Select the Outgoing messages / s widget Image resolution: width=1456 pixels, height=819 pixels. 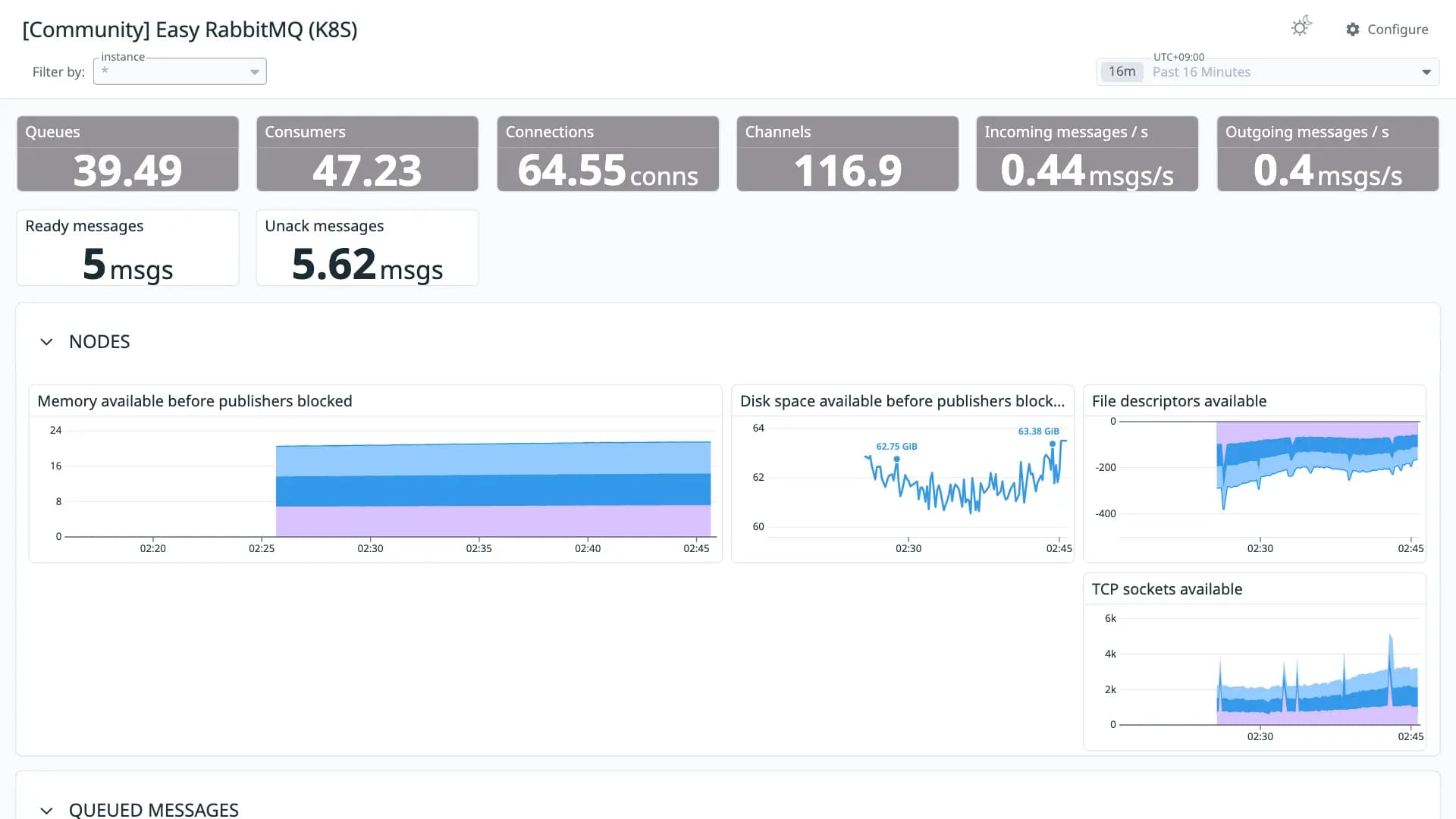pos(1327,153)
